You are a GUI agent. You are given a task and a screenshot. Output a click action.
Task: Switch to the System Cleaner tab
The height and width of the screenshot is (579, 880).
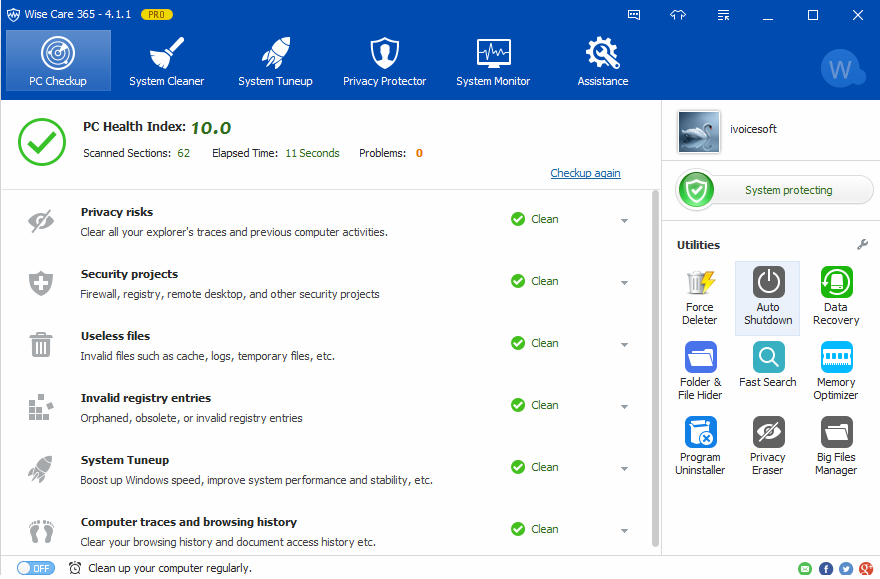point(167,61)
